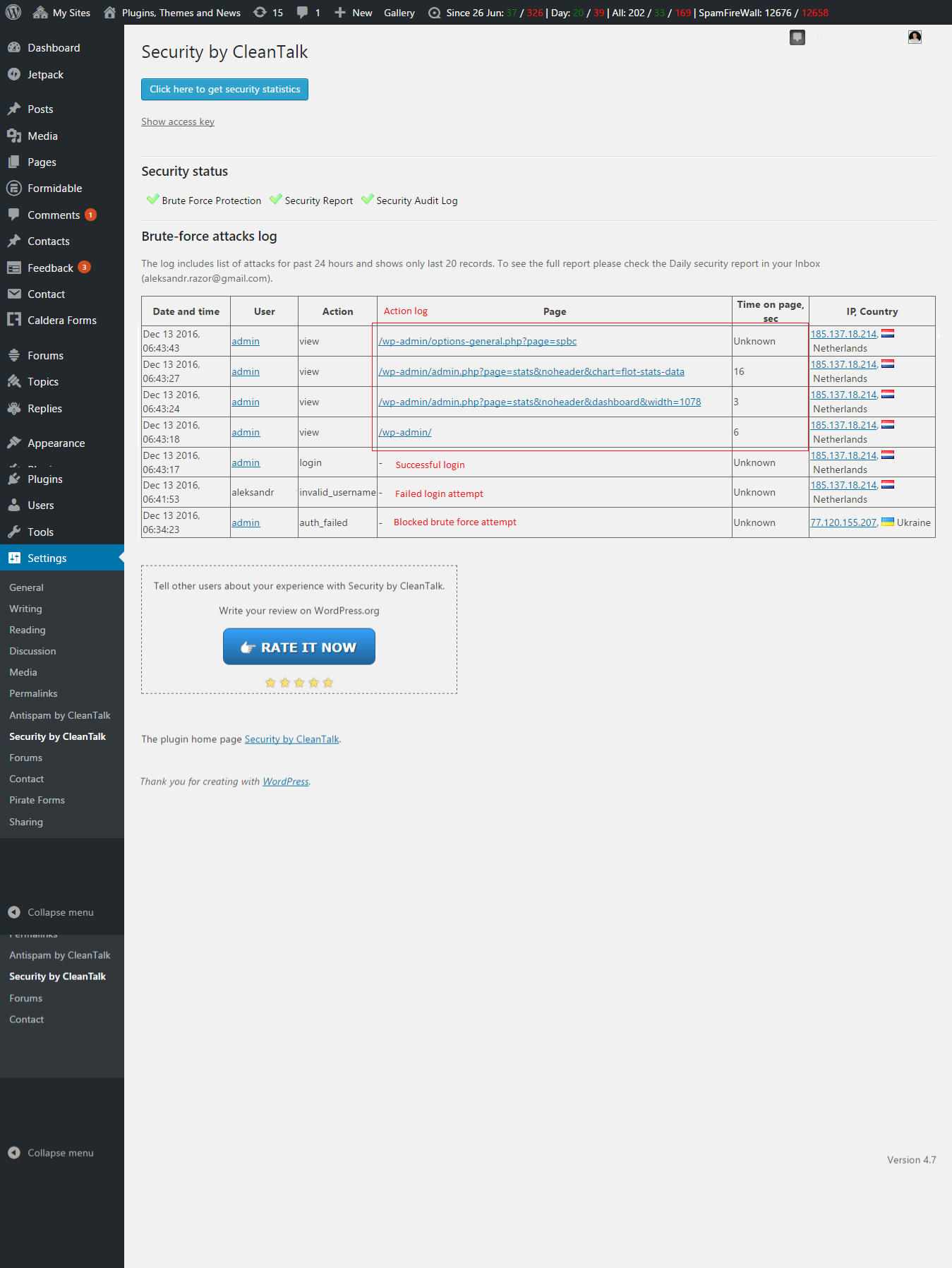952x1268 pixels.
Task: Click the clock icon before Since 26 Jun
Action: coord(434,13)
